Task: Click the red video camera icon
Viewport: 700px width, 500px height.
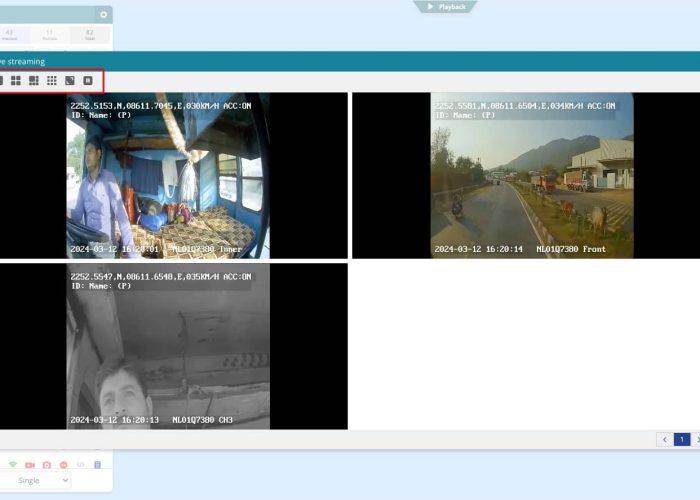Action: pyautogui.click(x=30, y=465)
